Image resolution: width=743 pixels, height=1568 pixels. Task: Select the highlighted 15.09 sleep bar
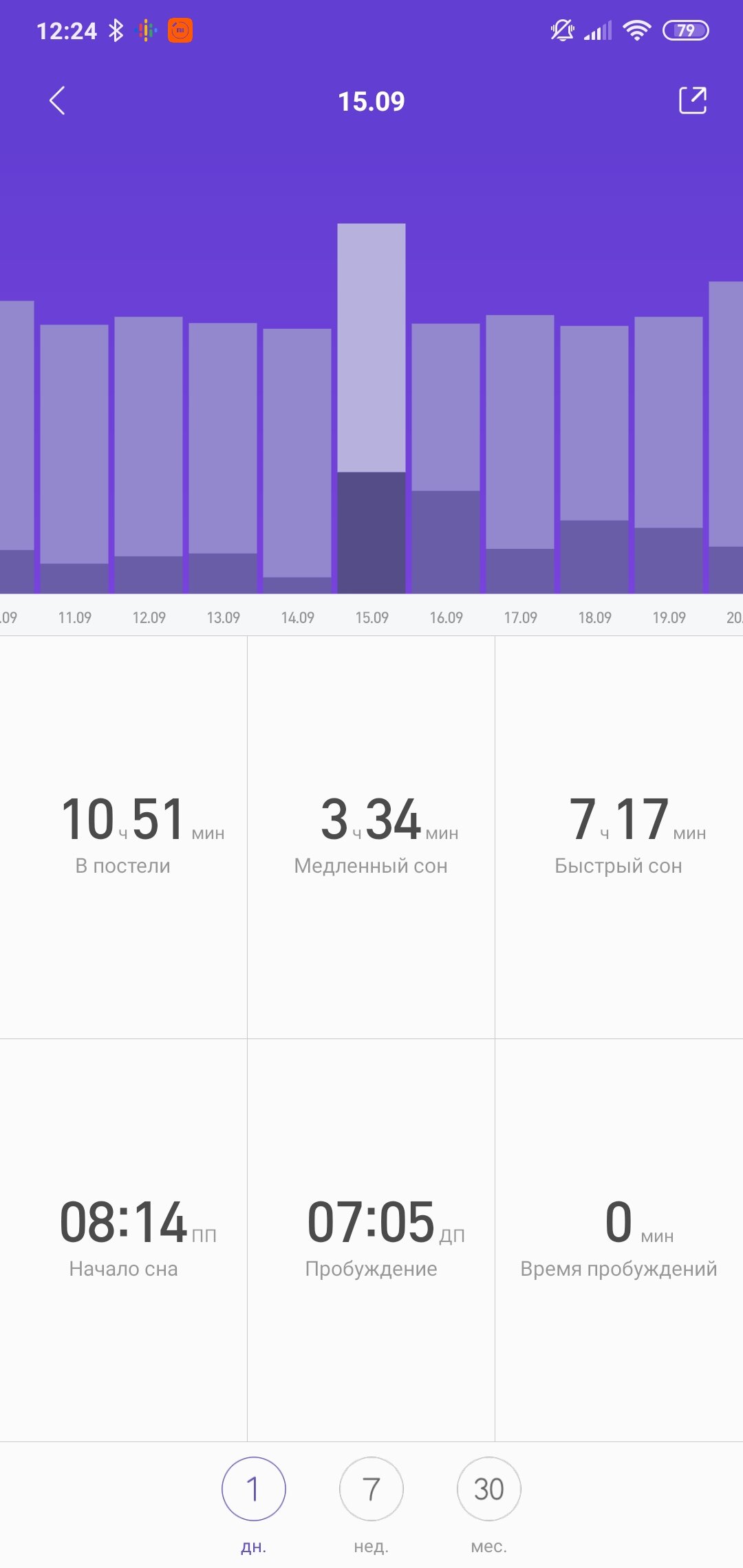pyautogui.click(x=371, y=409)
